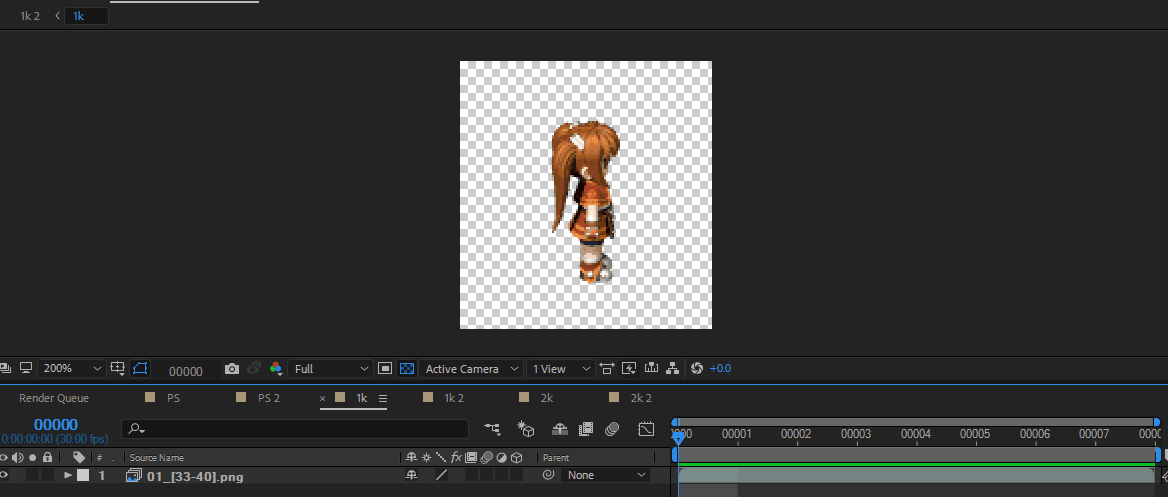Click the reset exposure icon
1168x497 pixels.
coord(697,369)
